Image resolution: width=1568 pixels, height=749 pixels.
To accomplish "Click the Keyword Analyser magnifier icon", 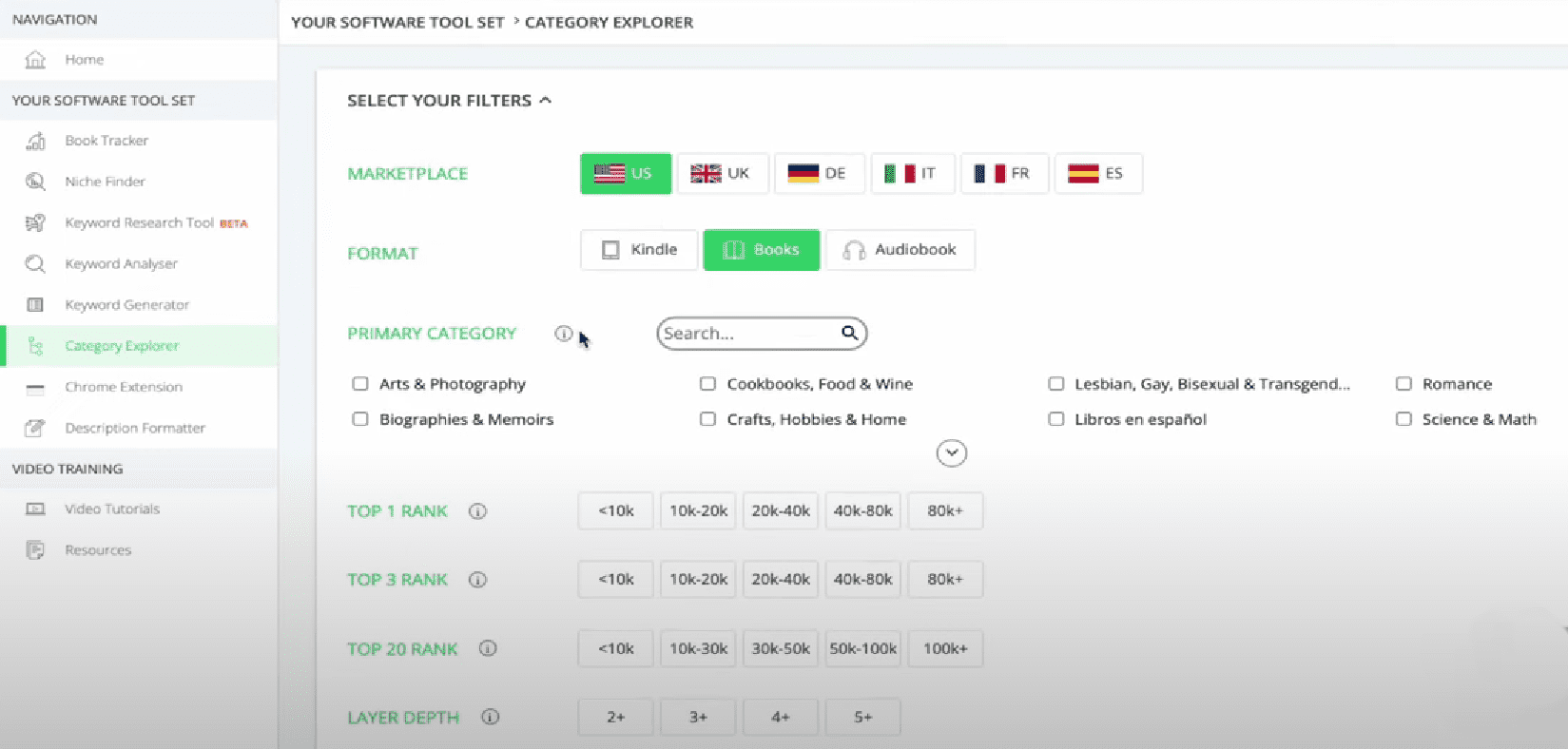I will pyautogui.click(x=35, y=264).
